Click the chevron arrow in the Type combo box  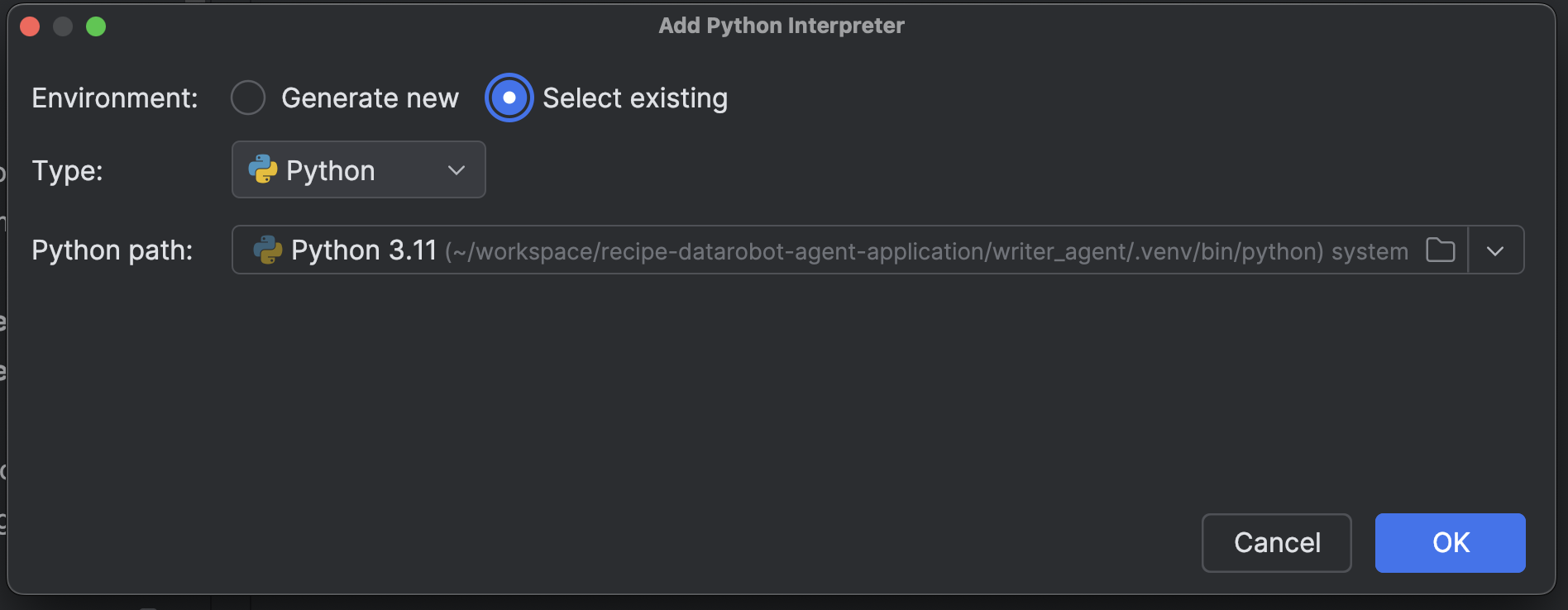coord(457,170)
